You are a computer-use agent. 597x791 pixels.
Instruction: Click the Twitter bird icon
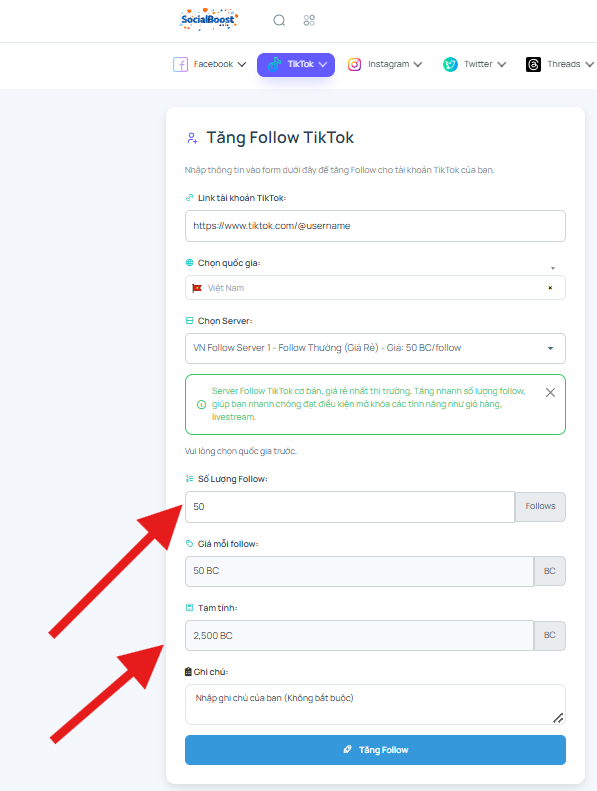coord(450,65)
